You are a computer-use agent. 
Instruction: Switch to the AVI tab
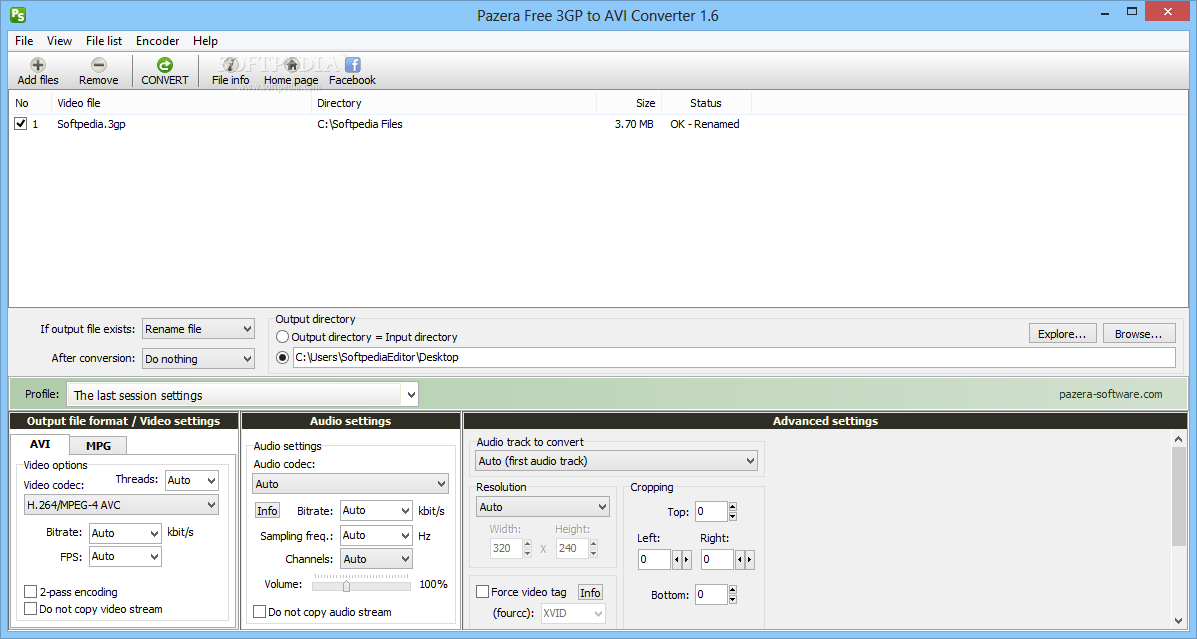pyautogui.click(x=40, y=444)
